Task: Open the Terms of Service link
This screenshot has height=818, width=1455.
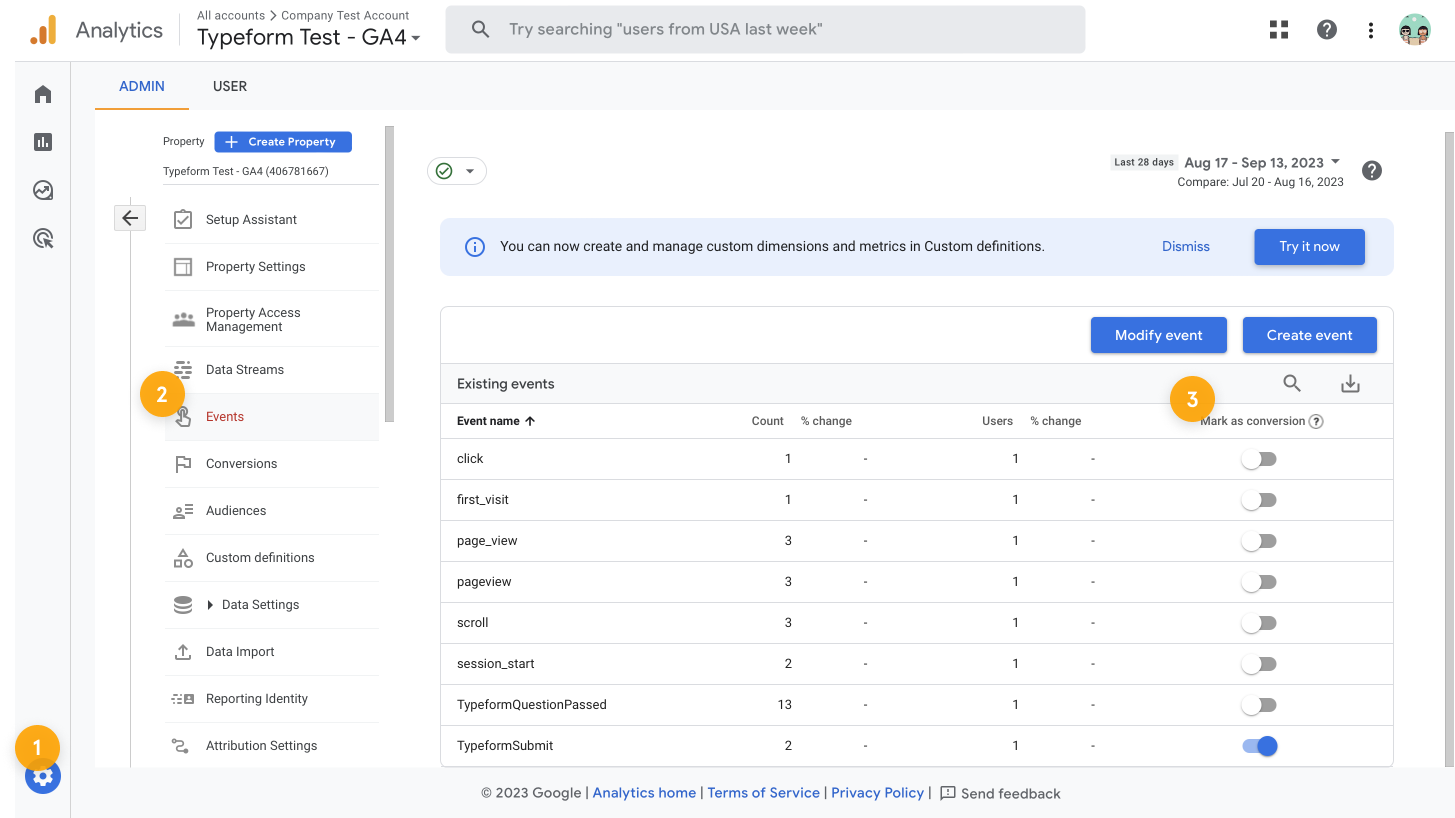Action: [764, 793]
